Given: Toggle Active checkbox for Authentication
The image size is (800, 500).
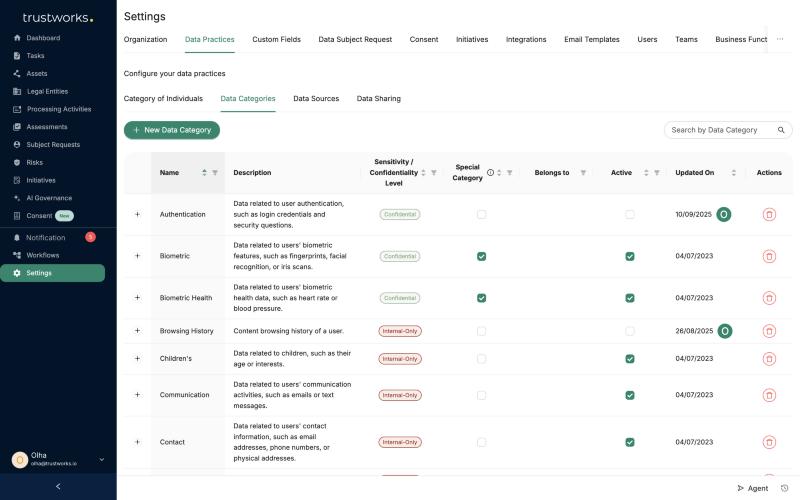Looking at the screenshot, I should (630, 214).
